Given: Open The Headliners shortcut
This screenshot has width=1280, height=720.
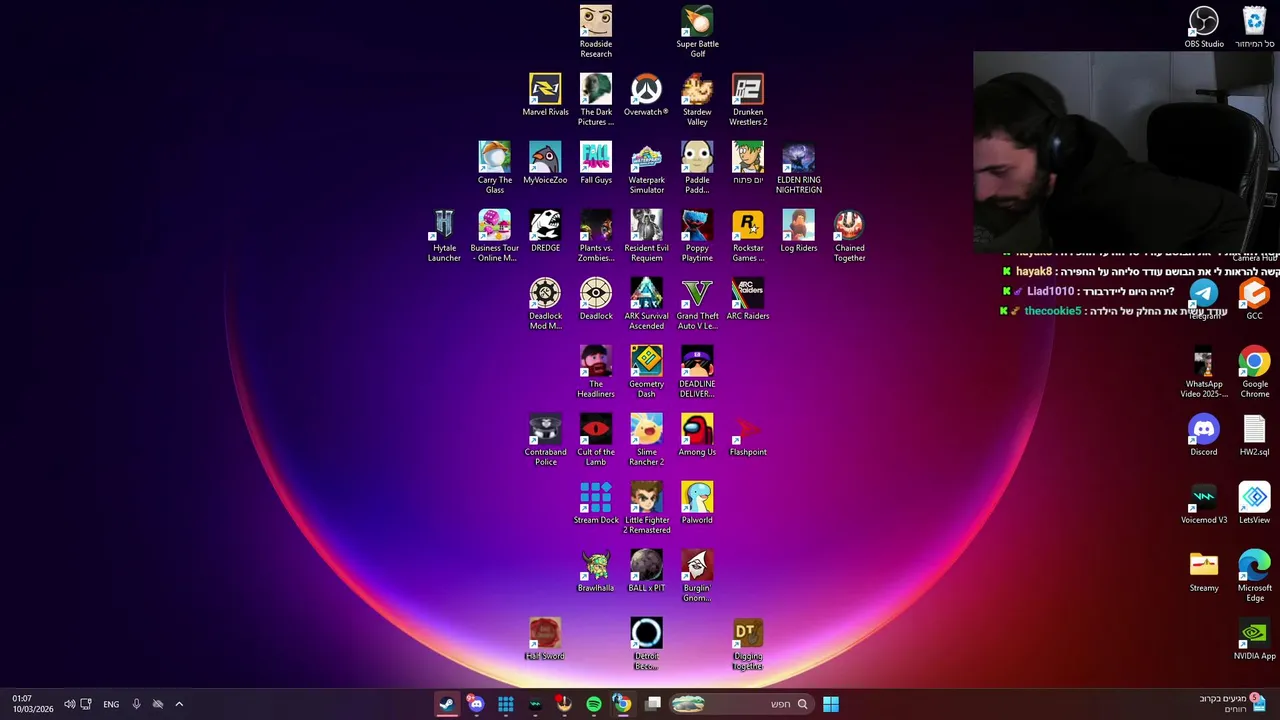Looking at the screenshot, I should (596, 371).
